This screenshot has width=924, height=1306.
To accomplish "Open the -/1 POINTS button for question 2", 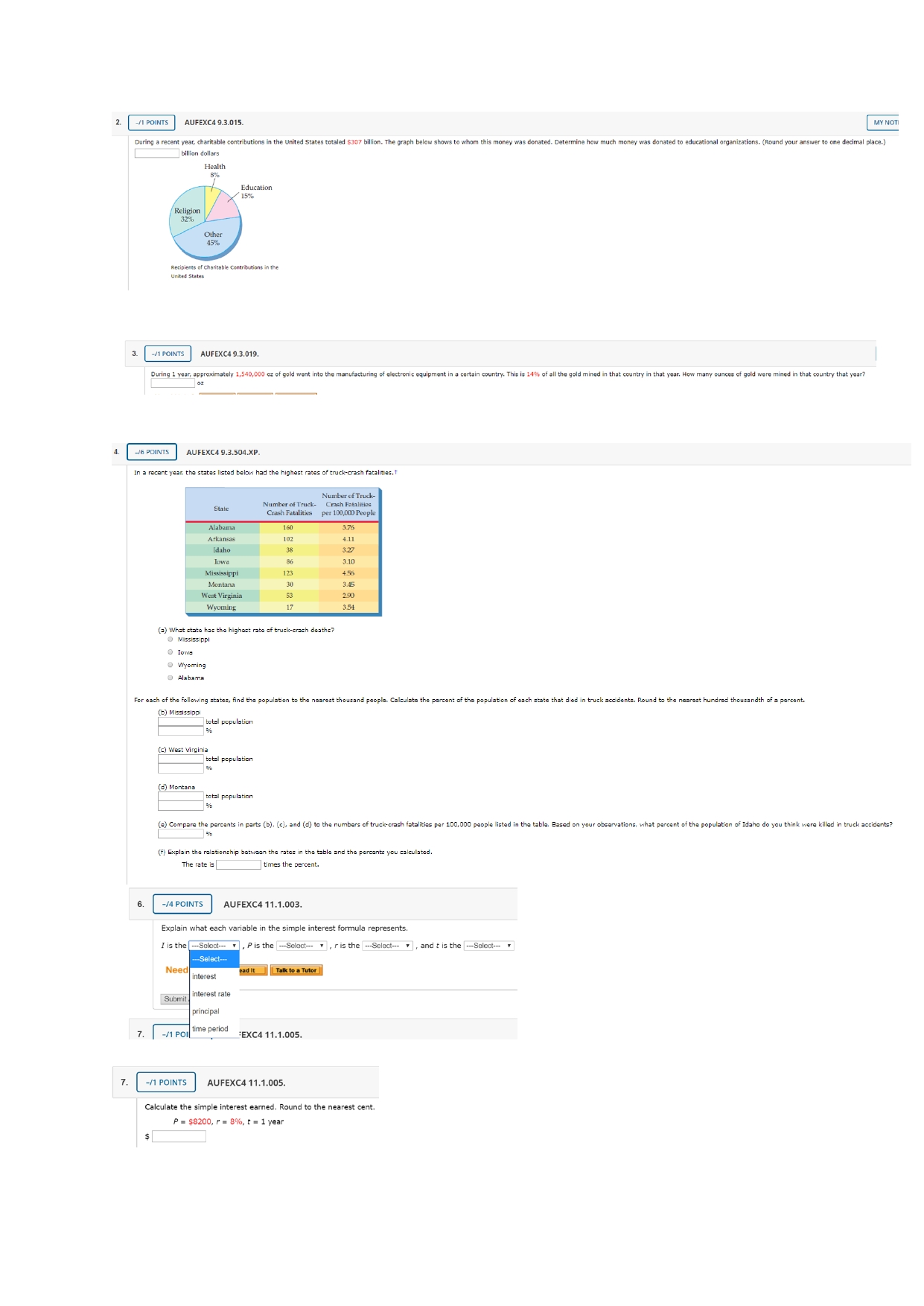I will click(x=152, y=123).
